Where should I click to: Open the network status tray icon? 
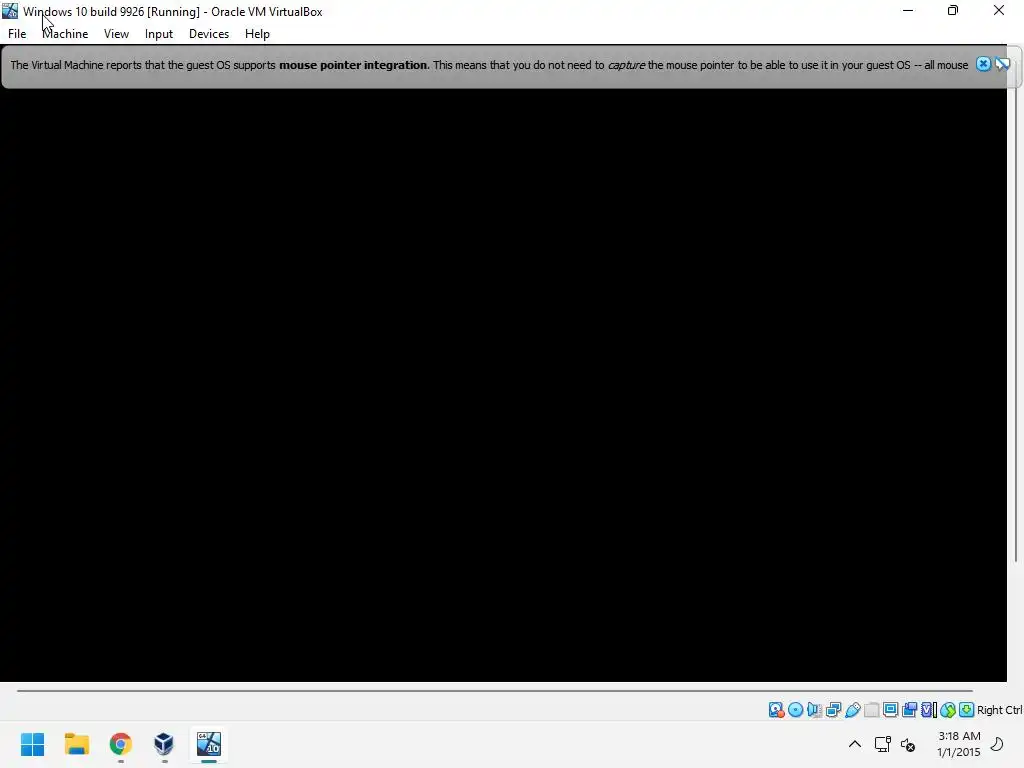click(x=883, y=744)
